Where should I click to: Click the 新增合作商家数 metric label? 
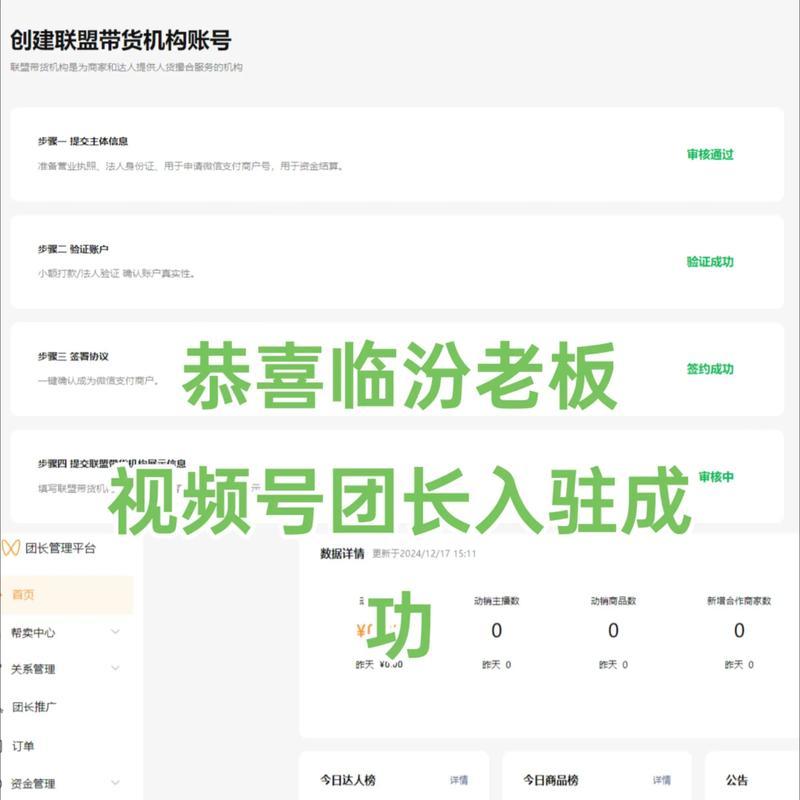[x=739, y=601]
